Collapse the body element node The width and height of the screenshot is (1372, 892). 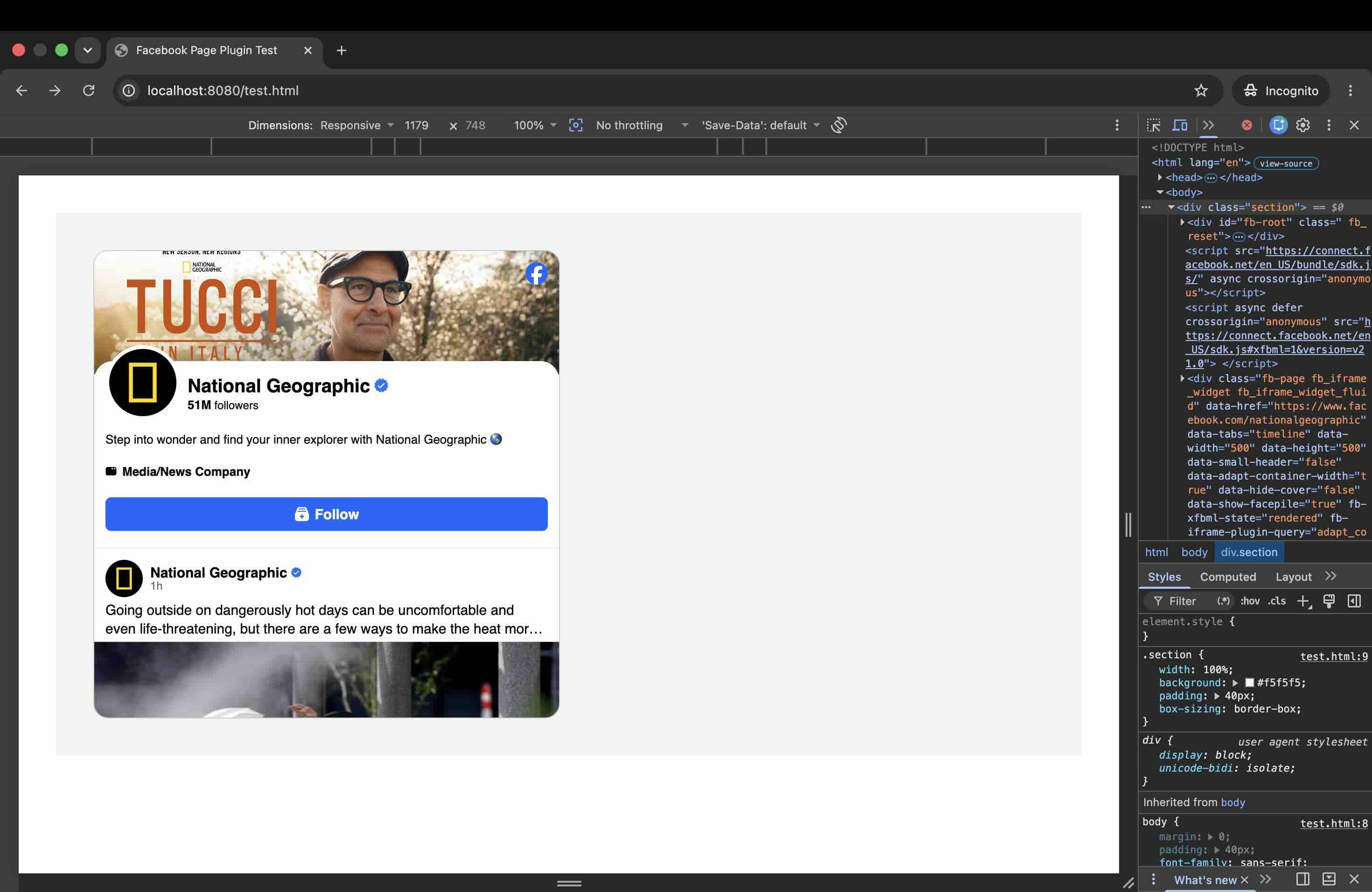1159,193
